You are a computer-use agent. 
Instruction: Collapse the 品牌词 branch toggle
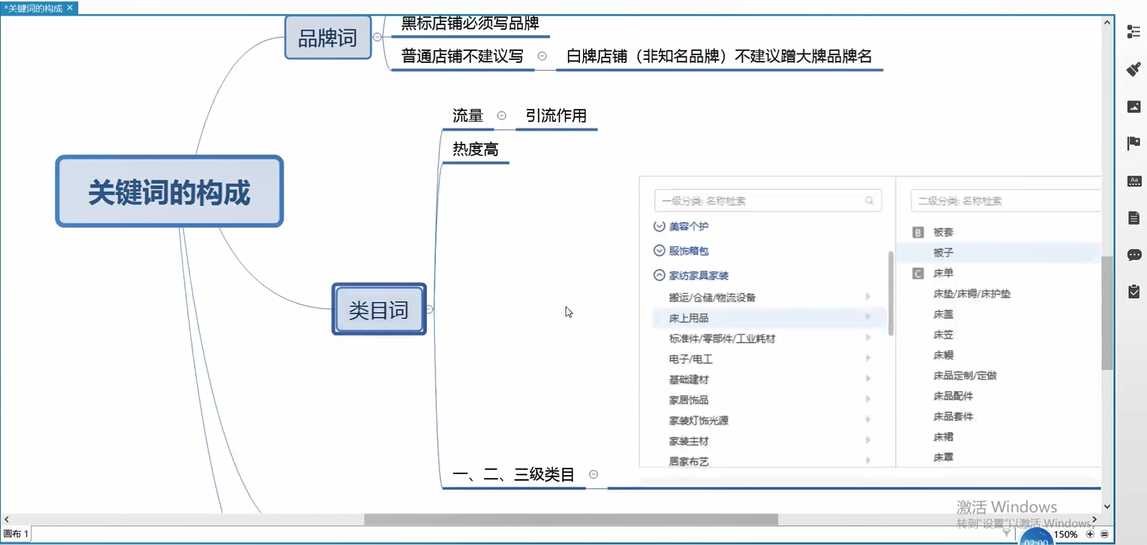point(377,38)
